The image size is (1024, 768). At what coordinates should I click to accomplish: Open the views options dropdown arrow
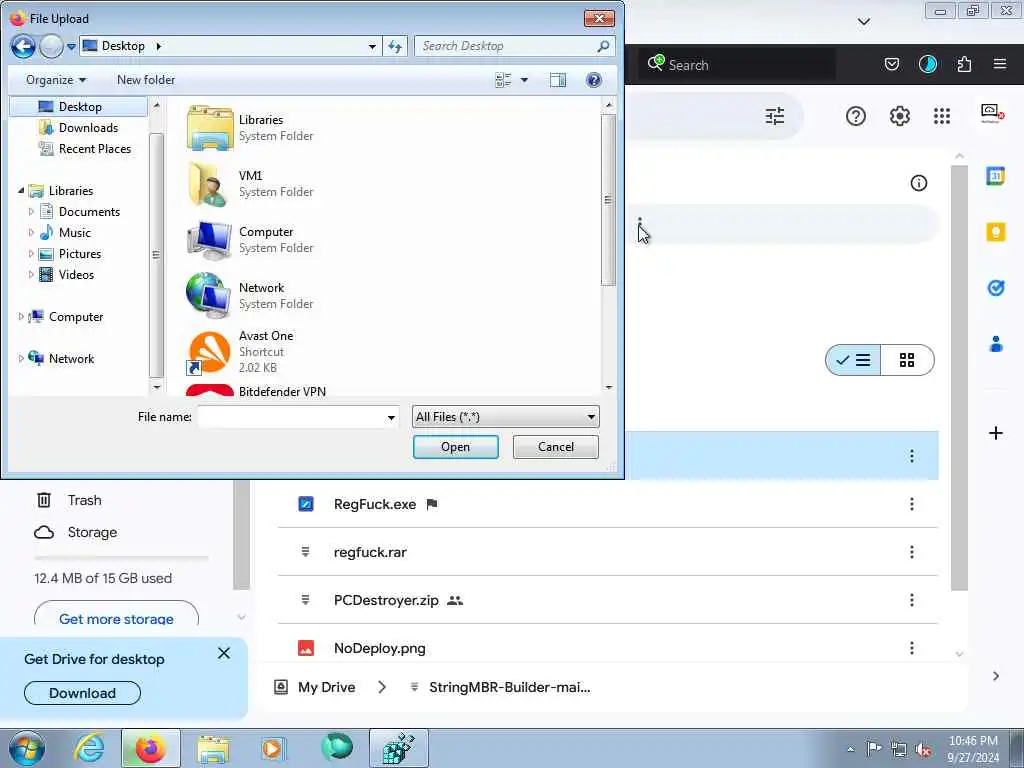(x=524, y=80)
